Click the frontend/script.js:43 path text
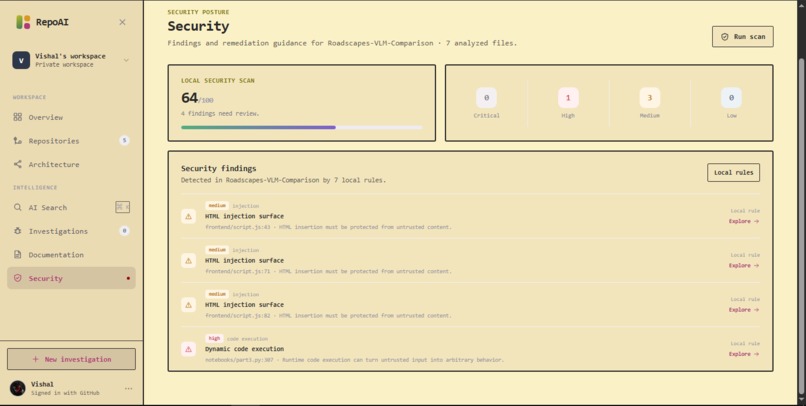 click(237, 227)
